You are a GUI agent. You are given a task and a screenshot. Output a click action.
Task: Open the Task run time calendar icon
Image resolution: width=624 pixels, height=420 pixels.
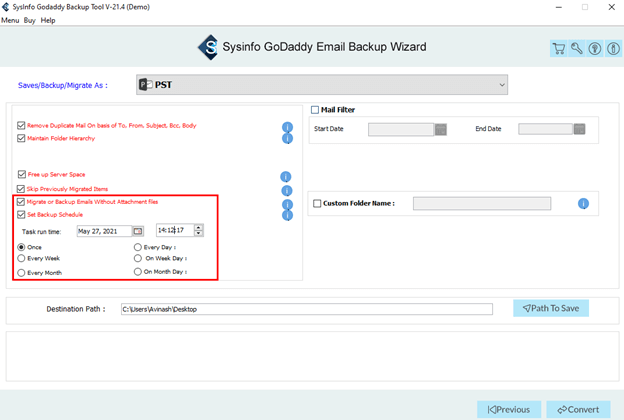(138, 231)
